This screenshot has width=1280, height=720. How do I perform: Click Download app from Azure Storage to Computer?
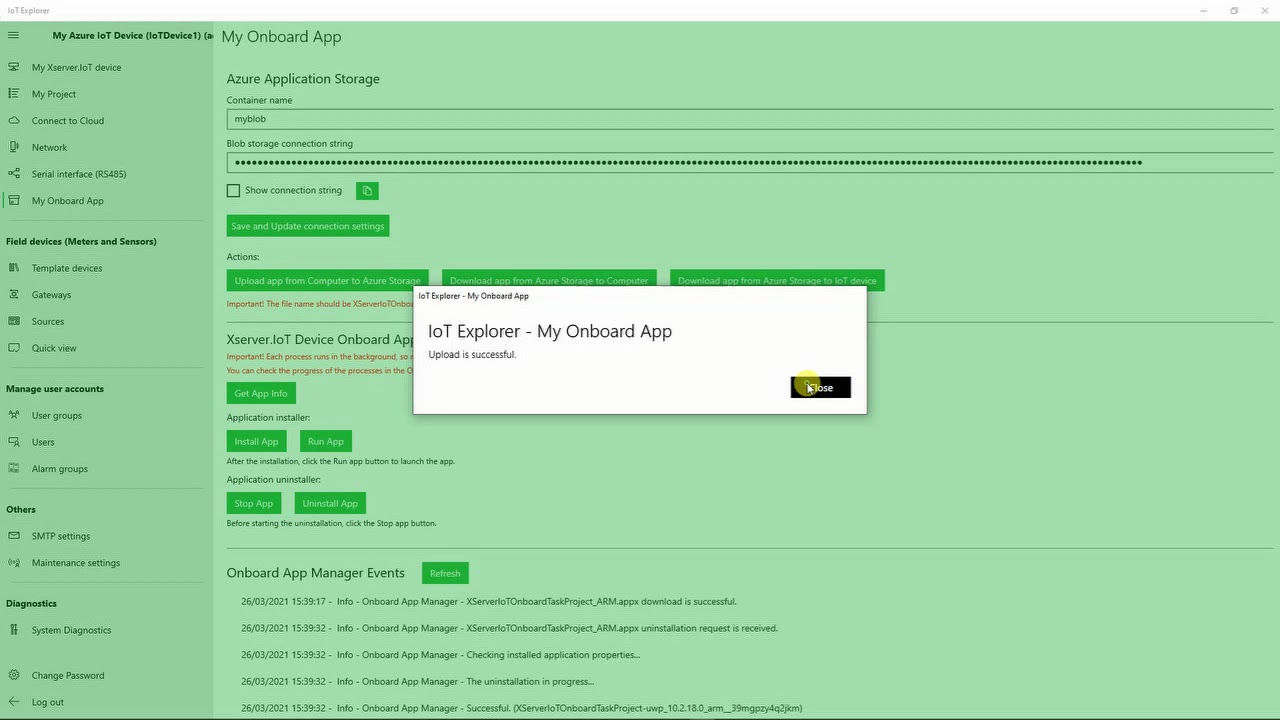coord(549,280)
